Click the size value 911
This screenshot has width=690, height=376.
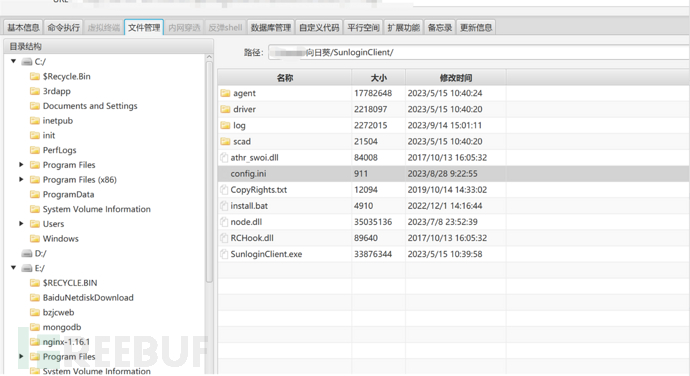(x=361, y=173)
